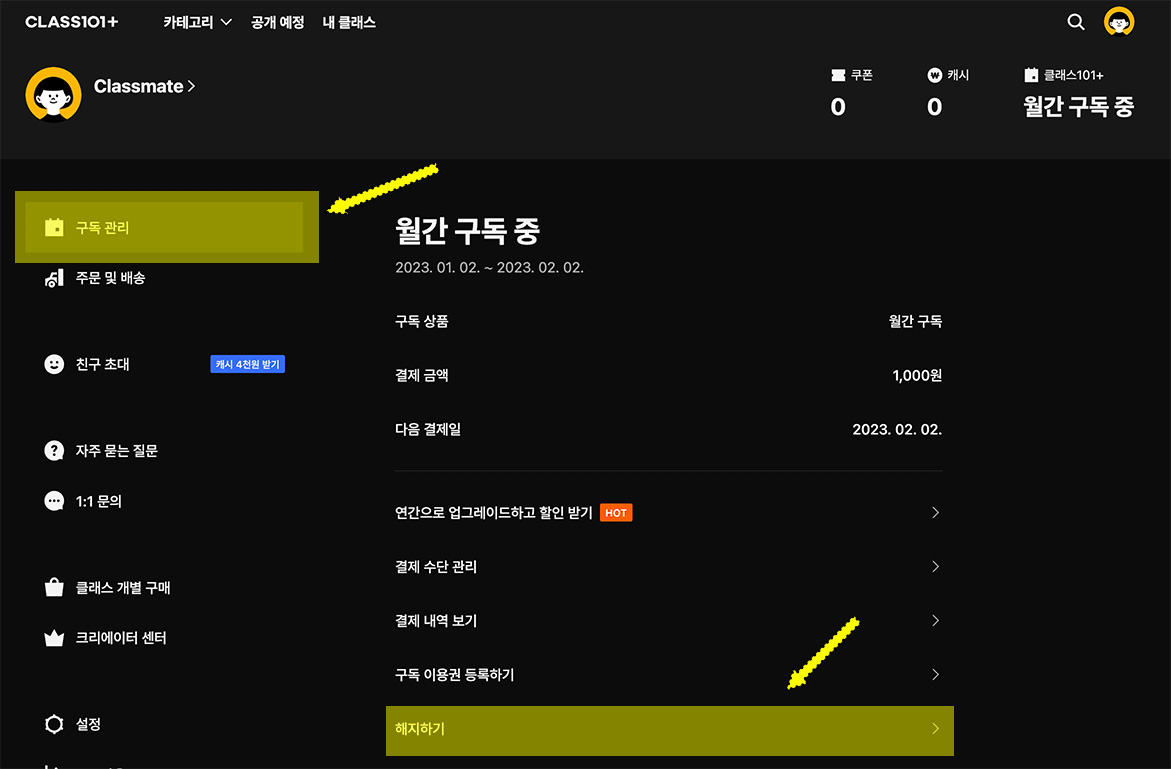Viewport: 1171px width, 769px height.
Task: Click the 캐시 won currency icon
Action: pyautogui.click(x=933, y=74)
